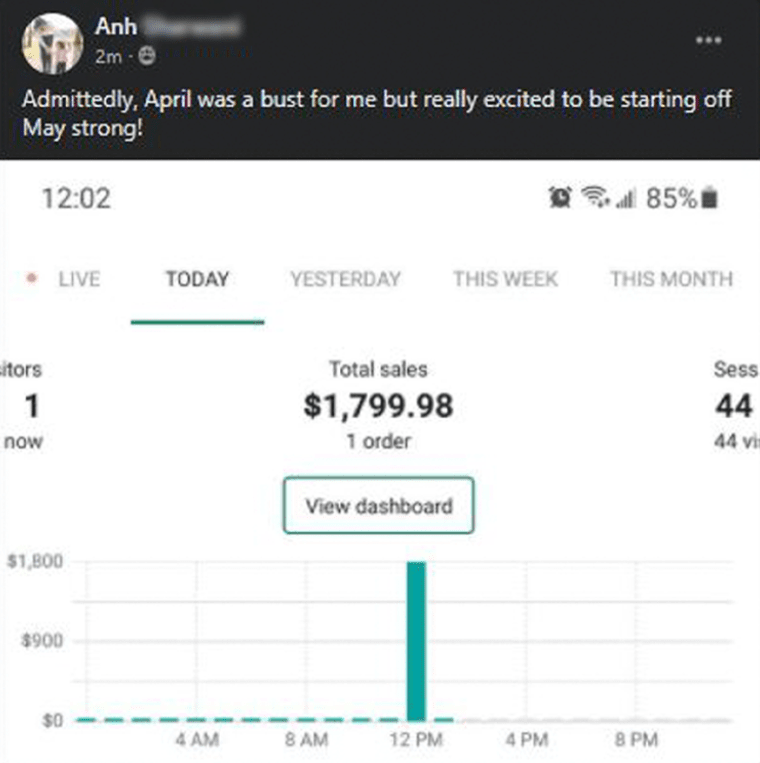Click the 1 order label
The image size is (760, 763).
pos(379,441)
